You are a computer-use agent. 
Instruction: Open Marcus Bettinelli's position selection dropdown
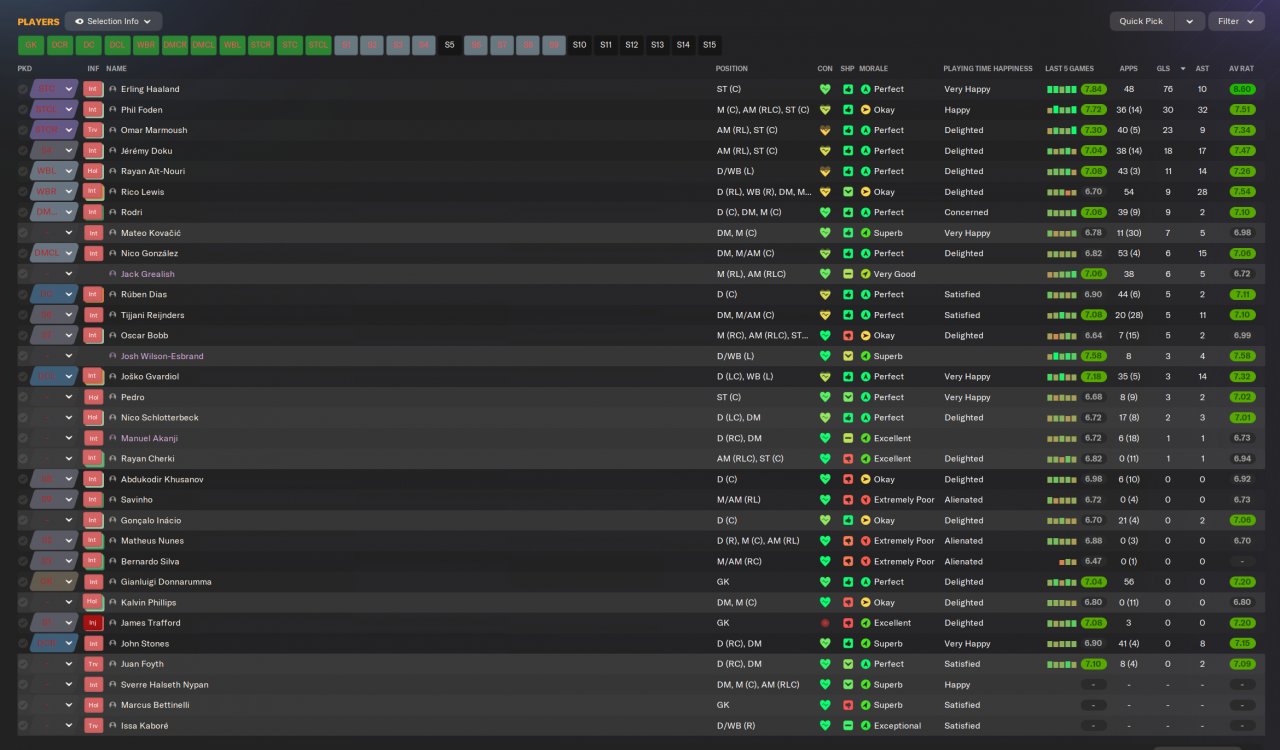pyautogui.click(x=54, y=705)
